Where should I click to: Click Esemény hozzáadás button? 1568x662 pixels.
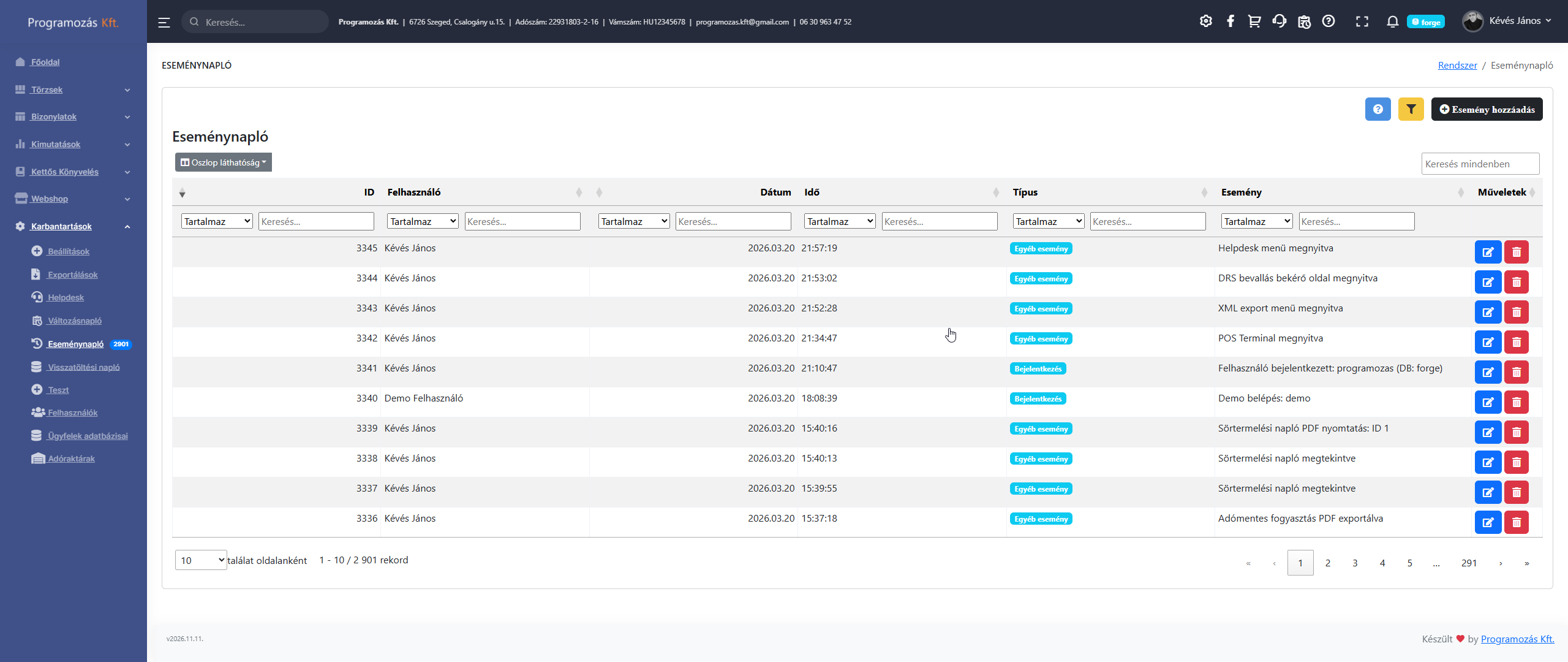coord(1487,109)
